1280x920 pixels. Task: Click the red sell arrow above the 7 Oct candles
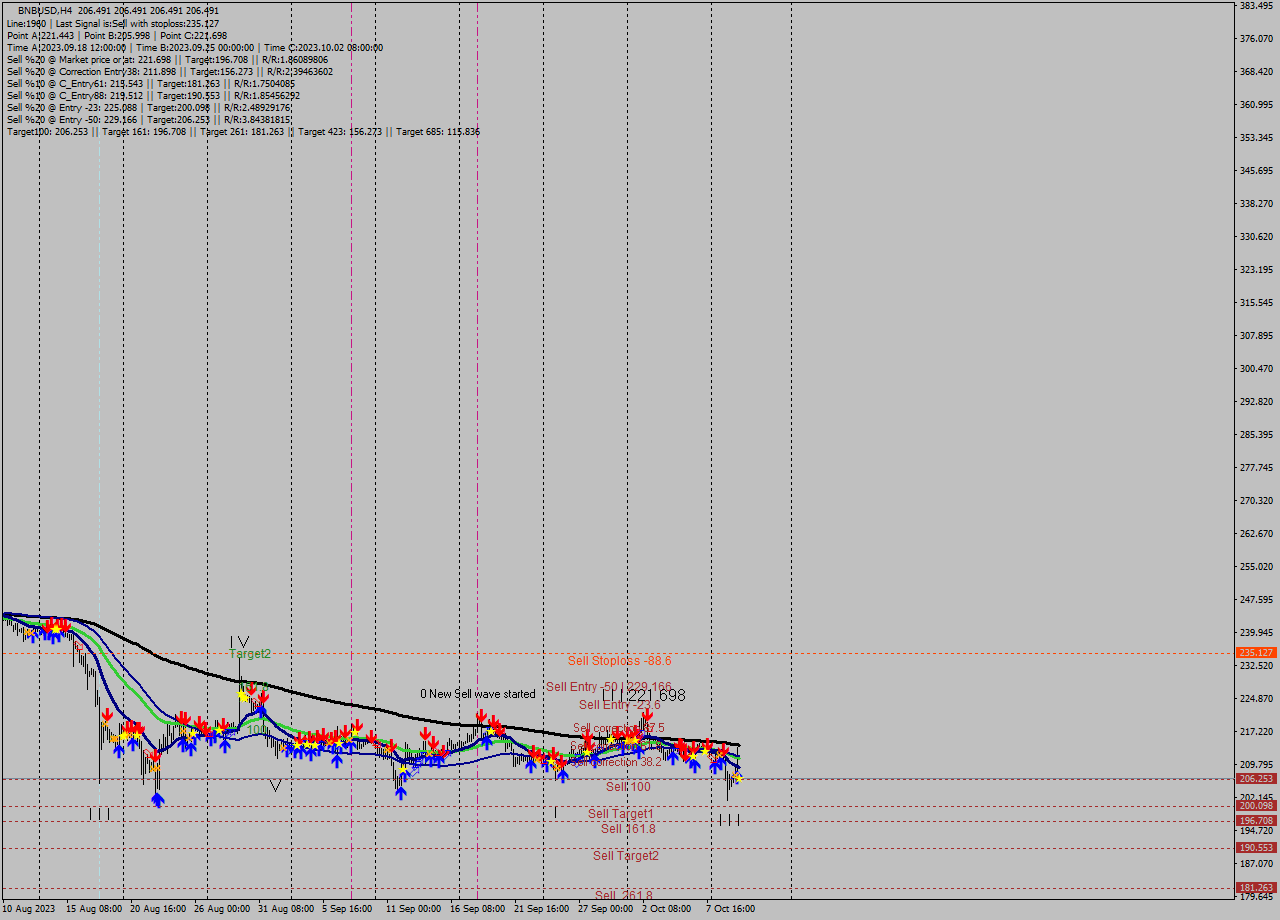(x=724, y=748)
